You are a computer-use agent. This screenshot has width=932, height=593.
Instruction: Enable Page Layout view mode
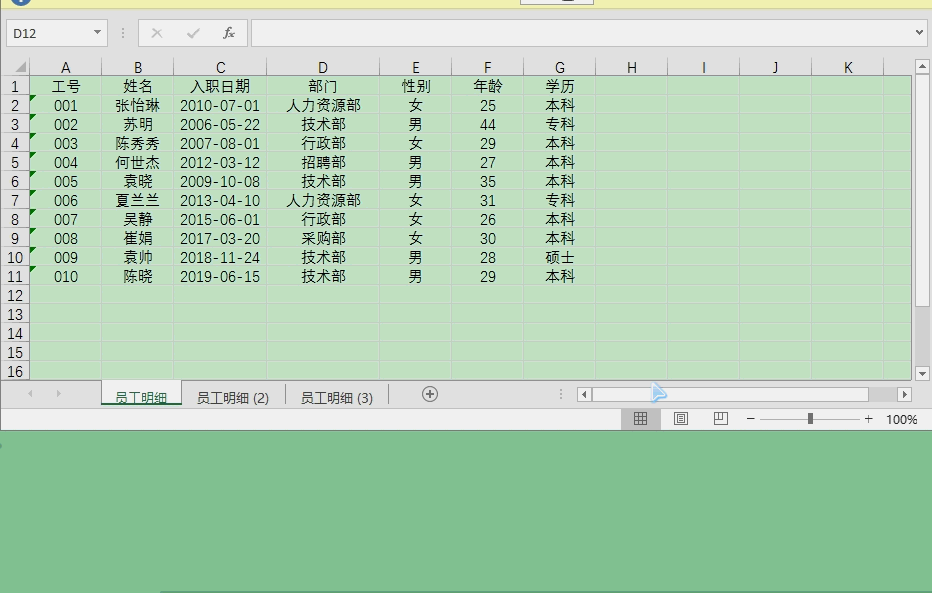pos(680,418)
